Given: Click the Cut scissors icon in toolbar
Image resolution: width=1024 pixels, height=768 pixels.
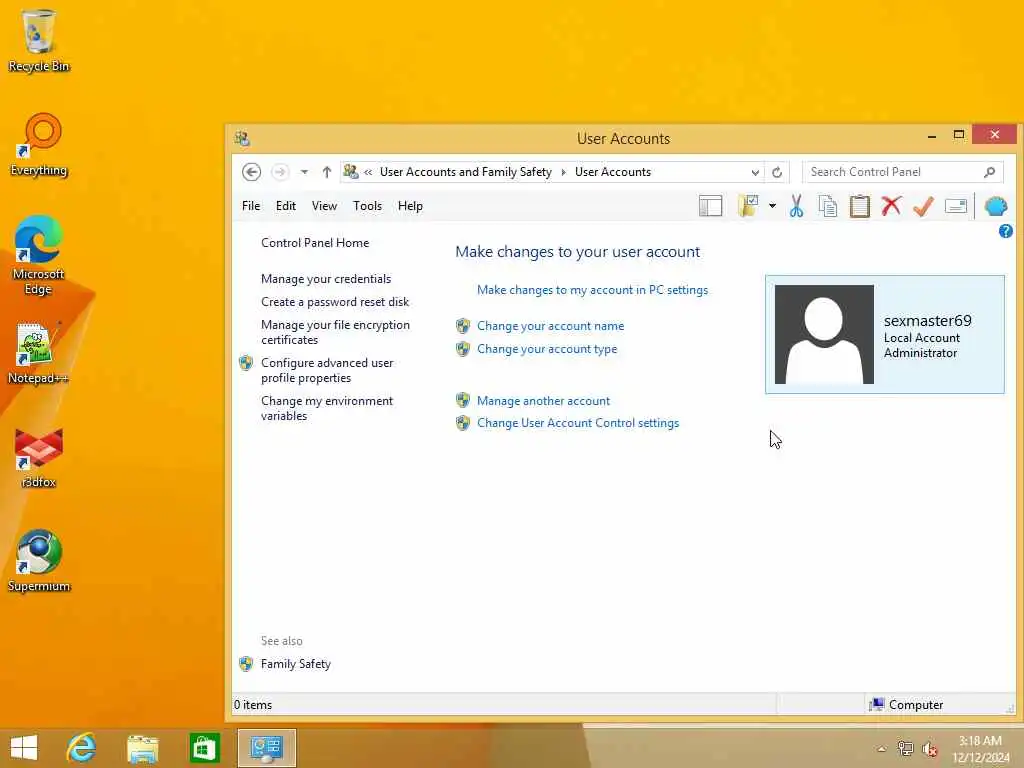Looking at the screenshot, I should (x=796, y=206).
